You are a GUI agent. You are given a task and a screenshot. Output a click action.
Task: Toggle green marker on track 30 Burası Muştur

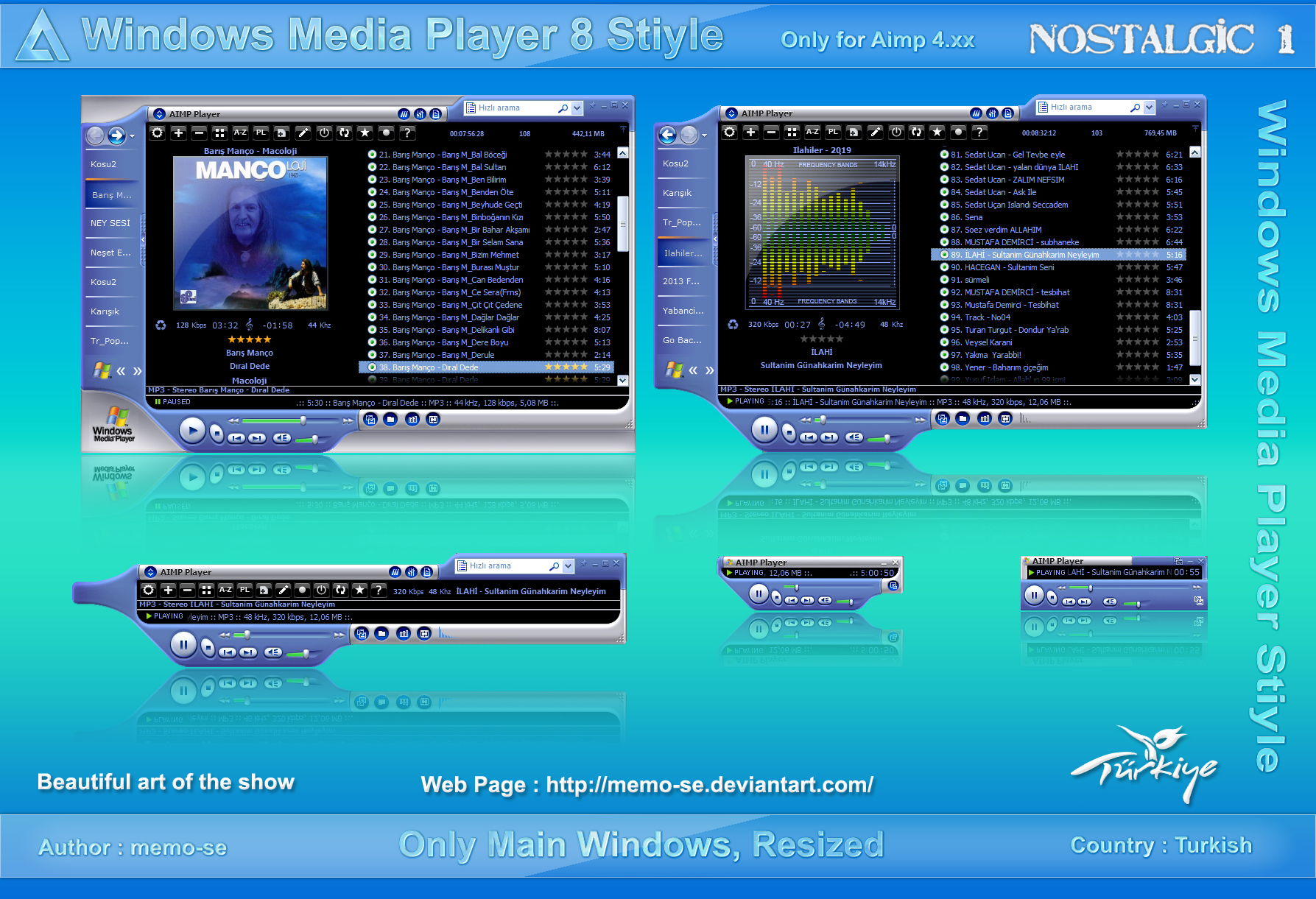(372, 267)
